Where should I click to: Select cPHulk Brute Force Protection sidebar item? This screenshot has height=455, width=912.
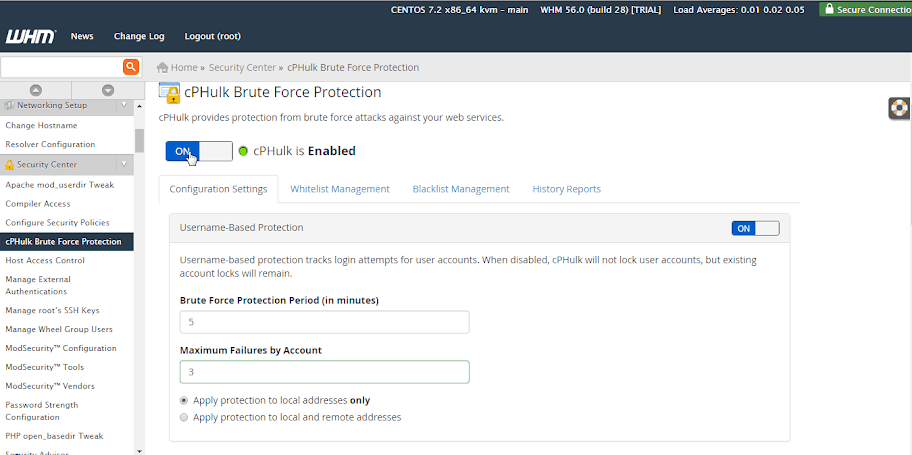pyautogui.click(x=66, y=241)
